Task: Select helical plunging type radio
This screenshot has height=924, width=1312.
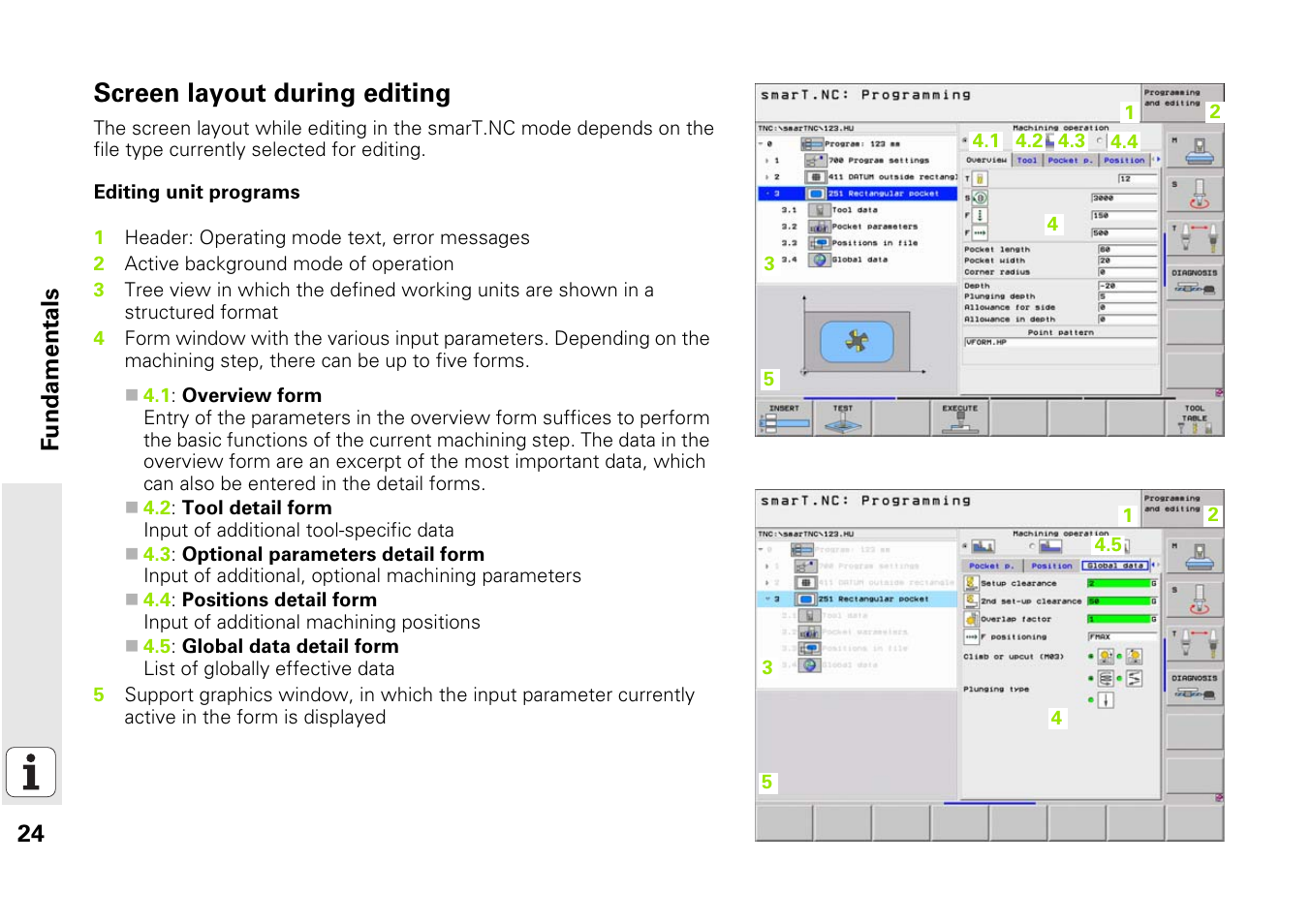Action: click(x=1091, y=678)
